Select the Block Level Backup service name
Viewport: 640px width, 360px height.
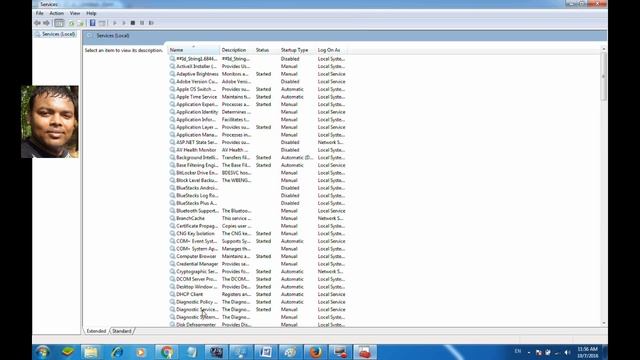197,180
